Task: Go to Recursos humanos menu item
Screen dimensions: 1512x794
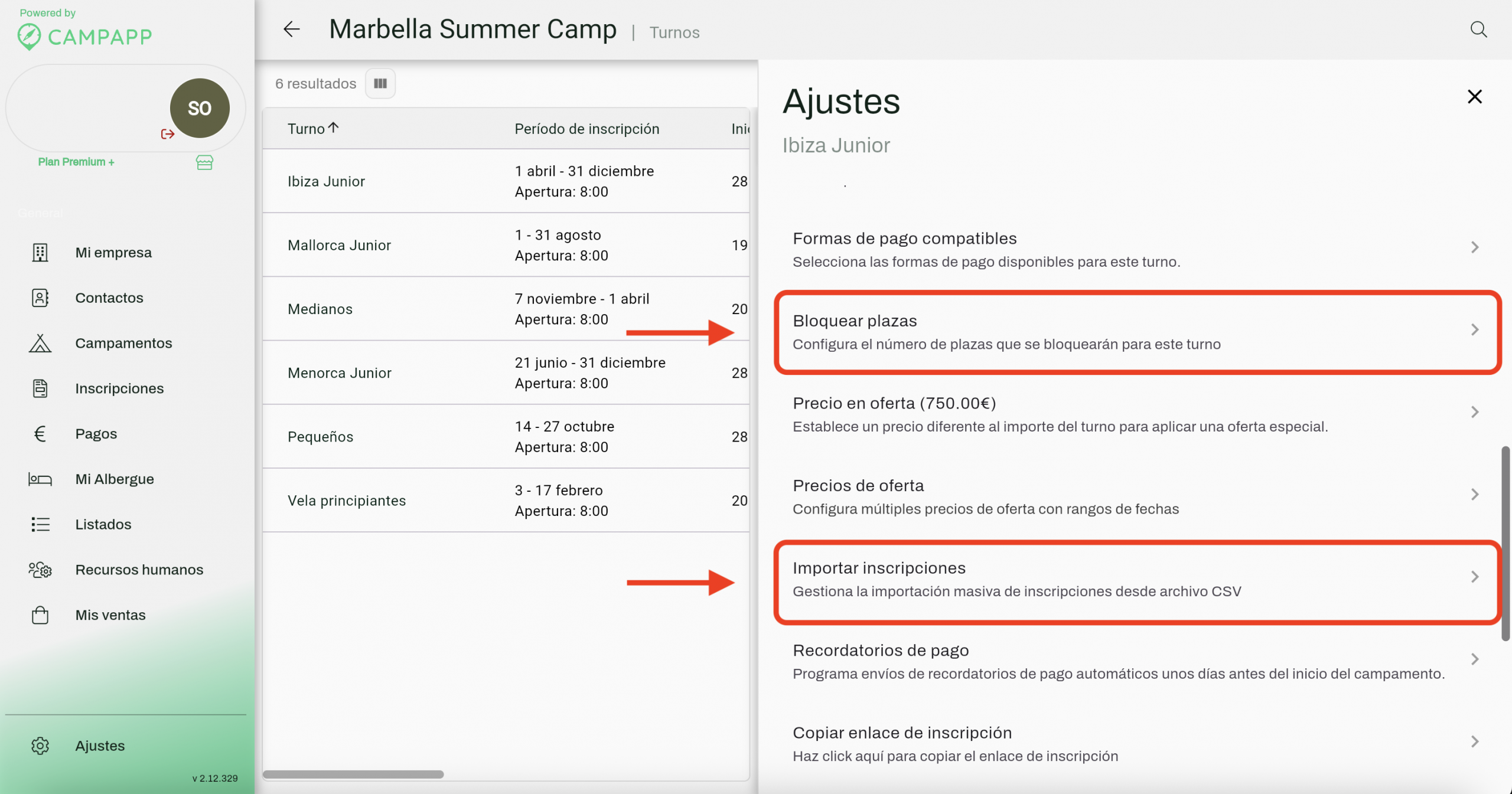Action: 139,570
